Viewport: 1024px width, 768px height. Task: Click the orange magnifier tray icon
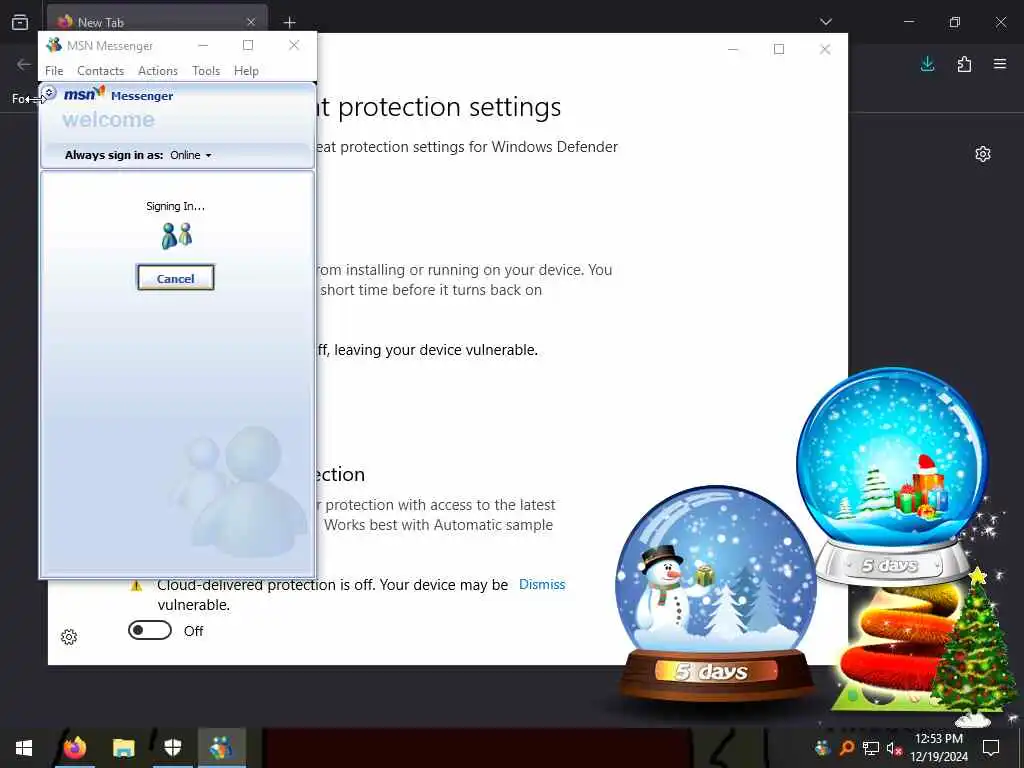tap(846, 748)
